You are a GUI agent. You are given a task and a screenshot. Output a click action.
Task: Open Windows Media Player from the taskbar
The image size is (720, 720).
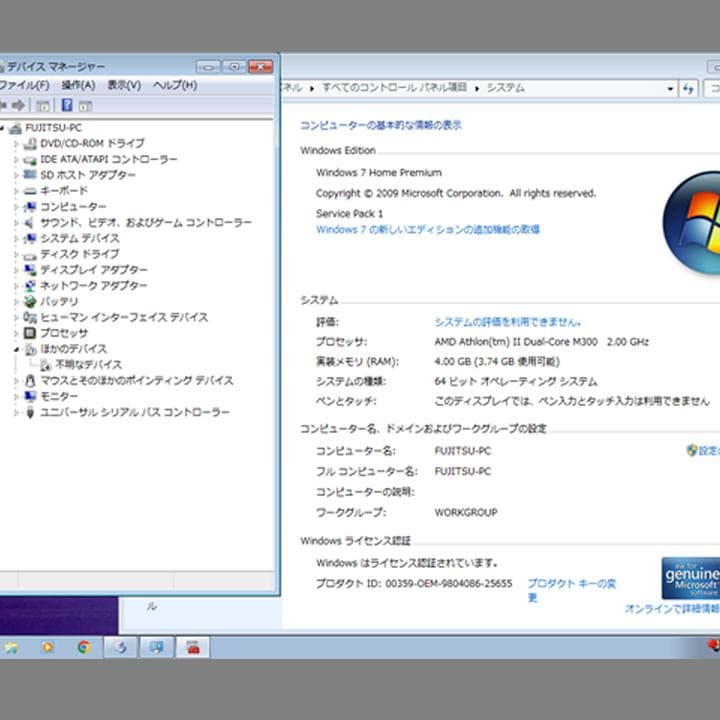47,647
